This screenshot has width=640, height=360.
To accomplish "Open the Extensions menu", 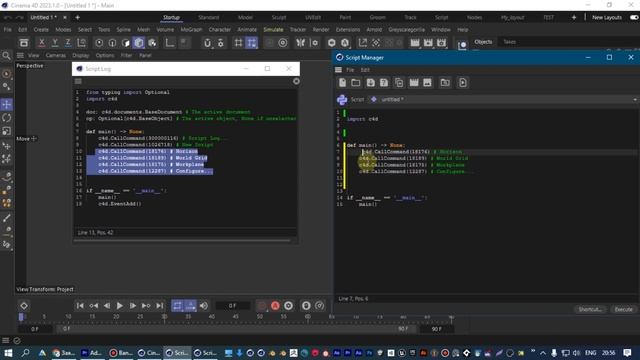I will 348,29.
